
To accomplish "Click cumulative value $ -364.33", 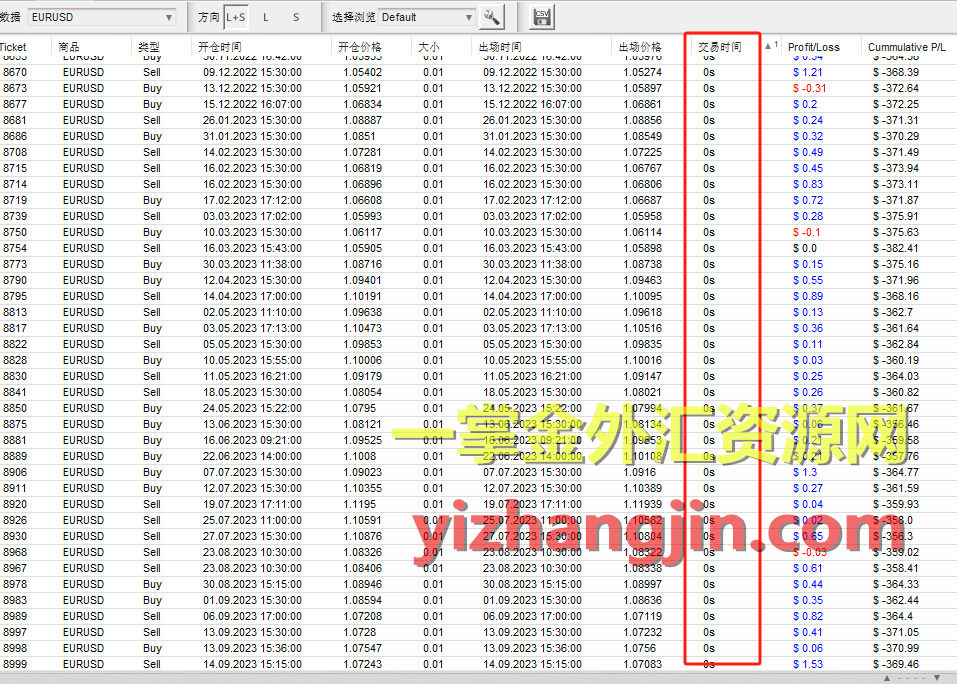I will click(895, 584).
